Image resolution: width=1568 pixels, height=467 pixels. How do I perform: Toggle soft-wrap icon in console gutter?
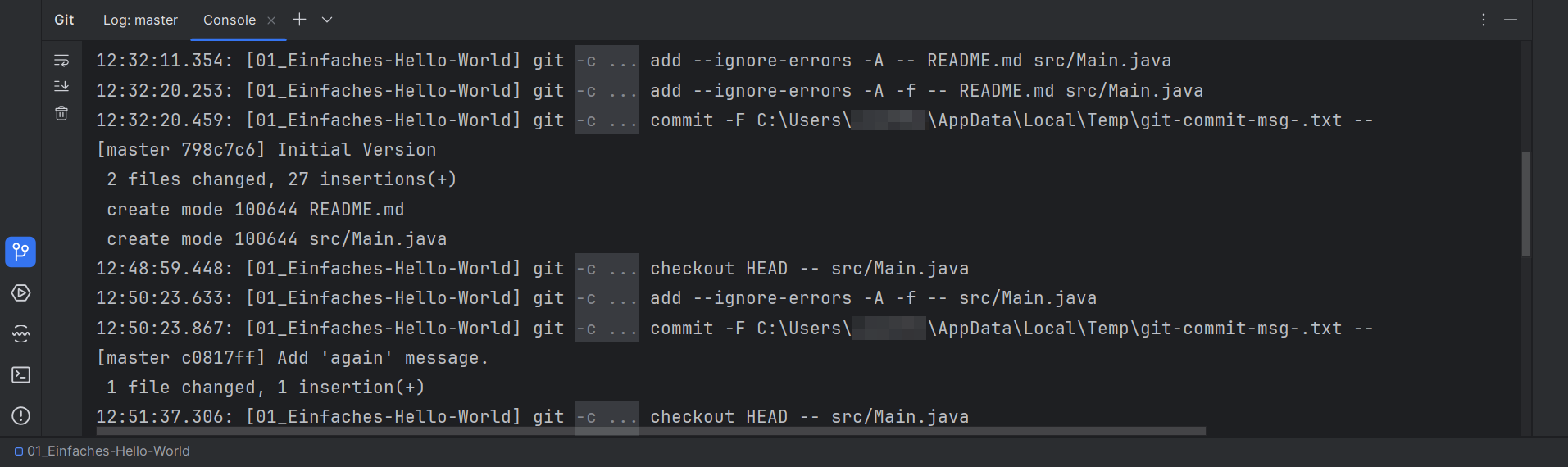click(61, 61)
